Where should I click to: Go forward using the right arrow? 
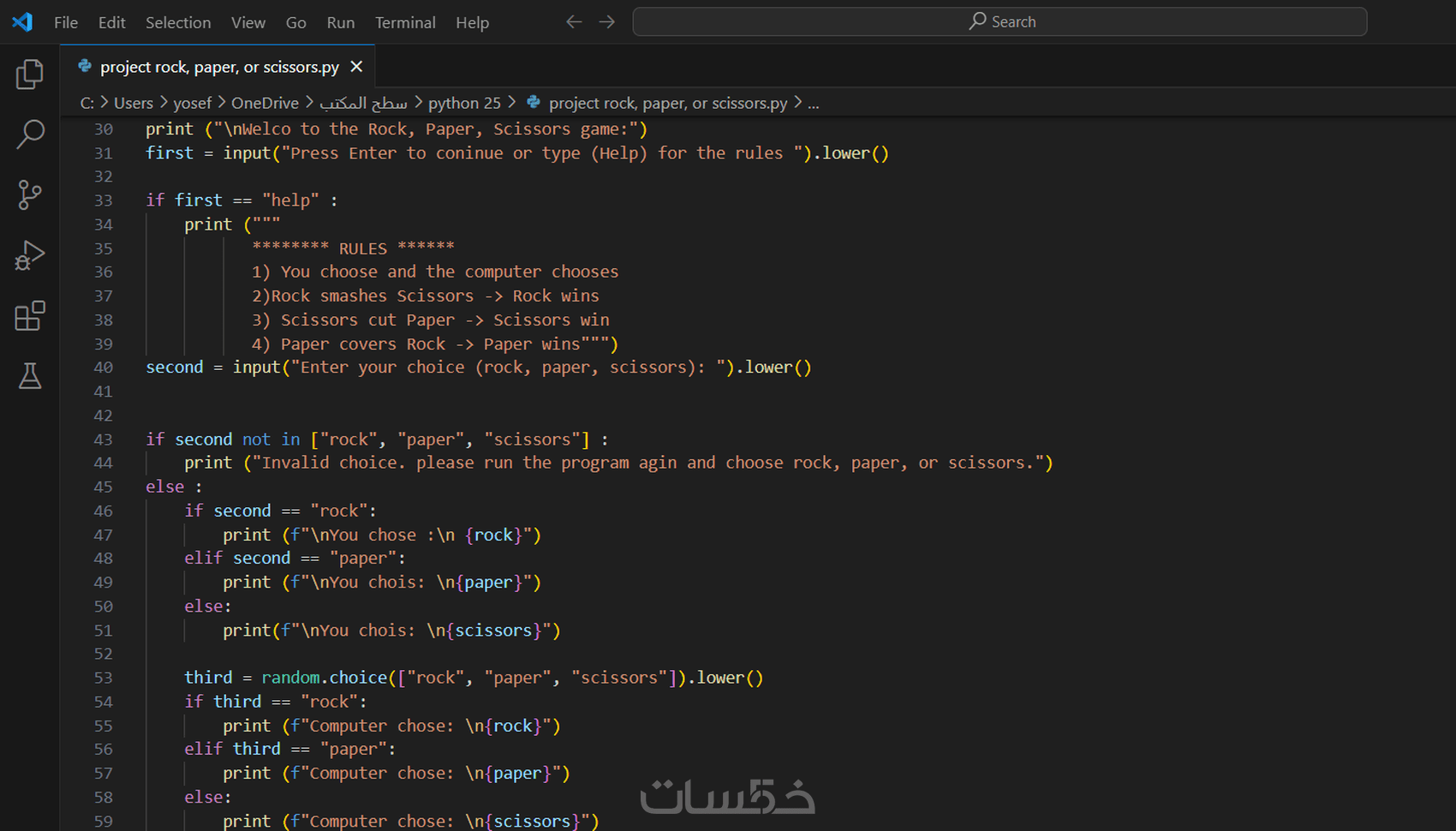[607, 22]
